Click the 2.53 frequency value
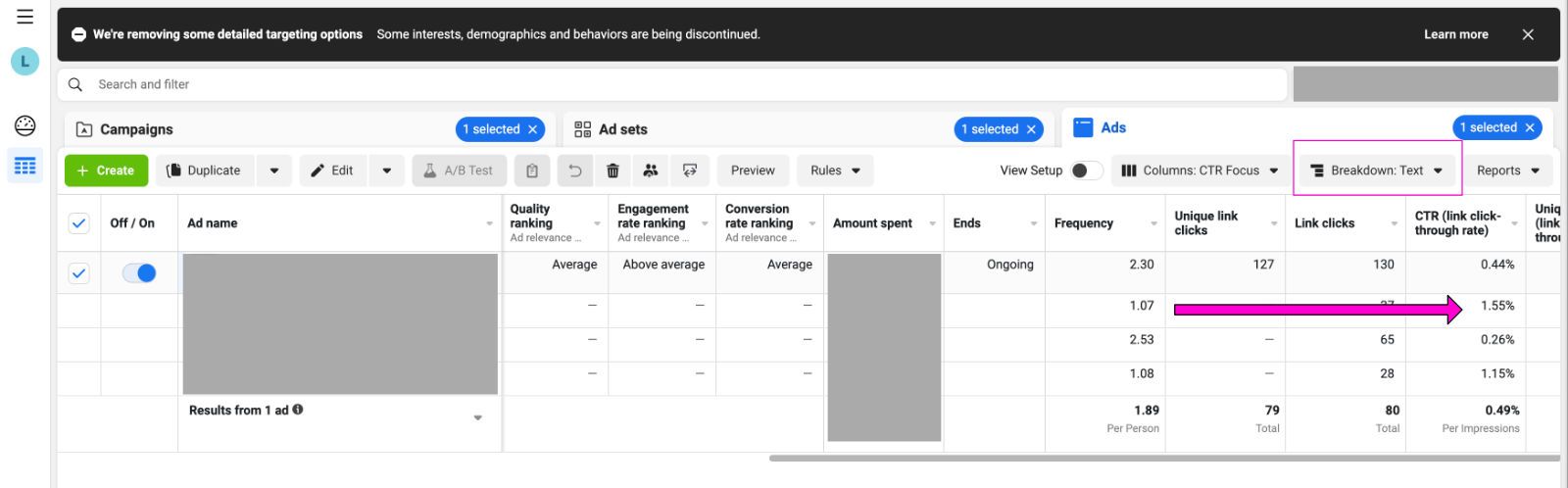Screen dimensions: 1568x488 point(1142,340)
